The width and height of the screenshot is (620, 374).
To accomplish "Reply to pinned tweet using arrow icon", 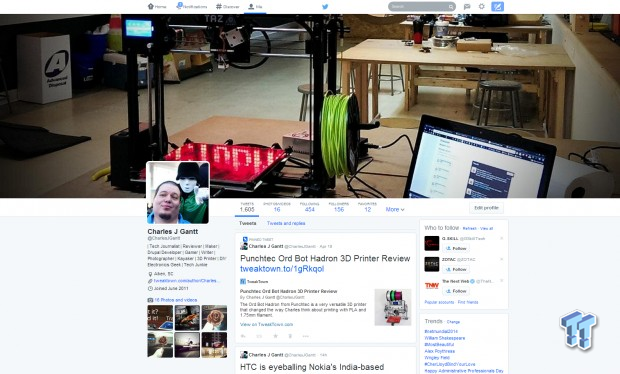I will click(243, 336).
